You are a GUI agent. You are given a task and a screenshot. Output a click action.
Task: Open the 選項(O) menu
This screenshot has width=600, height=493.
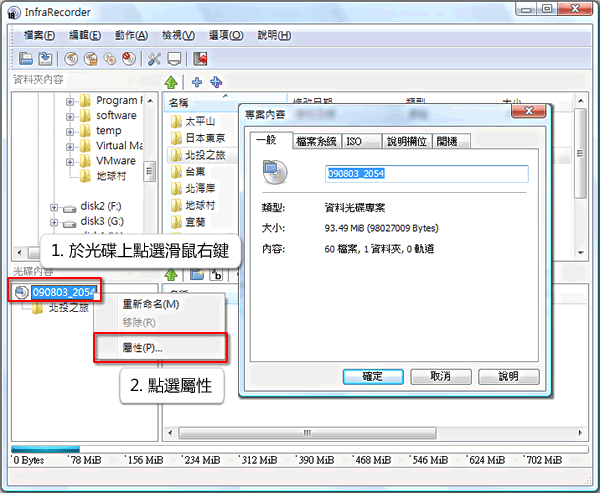[226, 36]
